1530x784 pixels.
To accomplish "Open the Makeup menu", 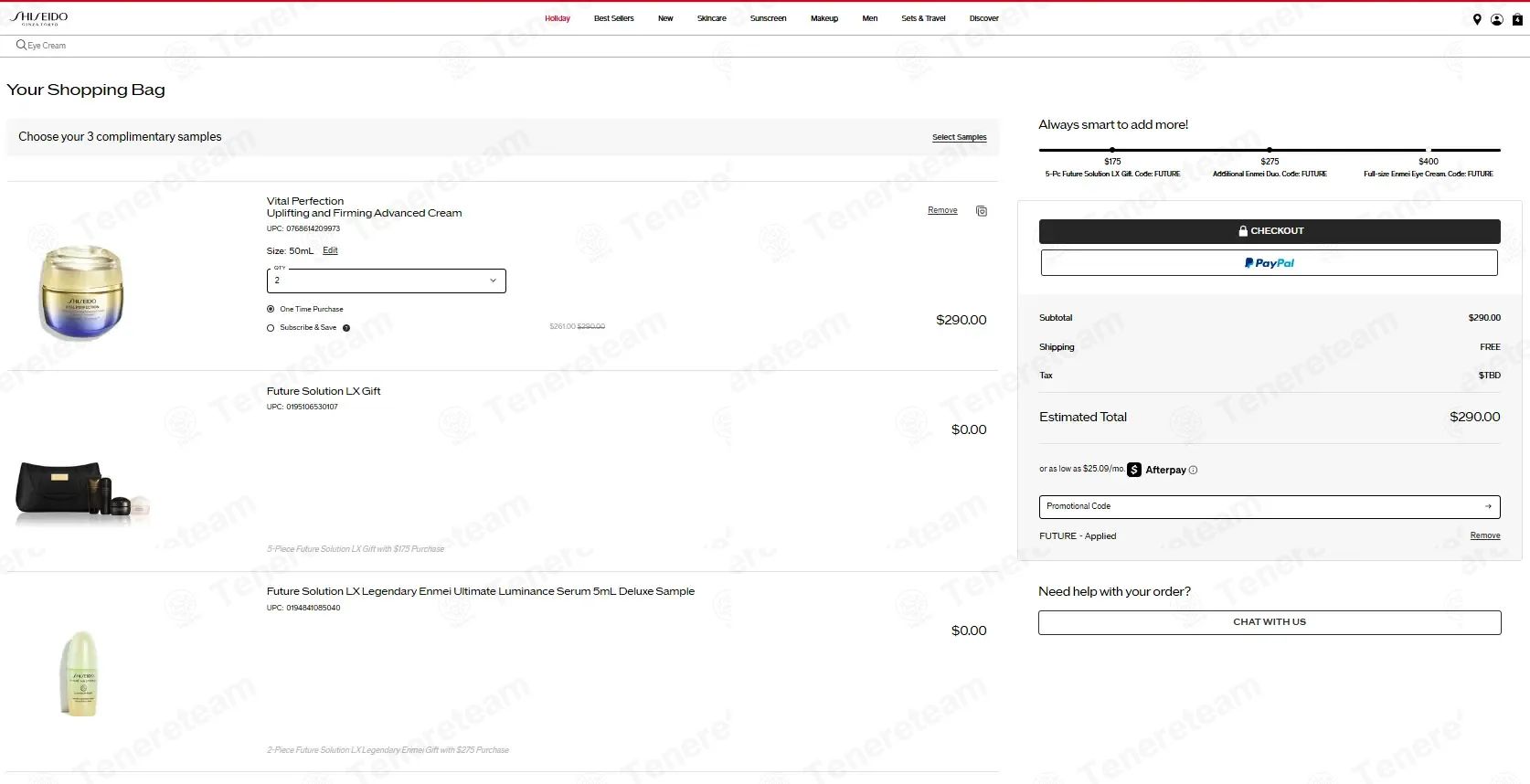I will click(x=824, y=18).
